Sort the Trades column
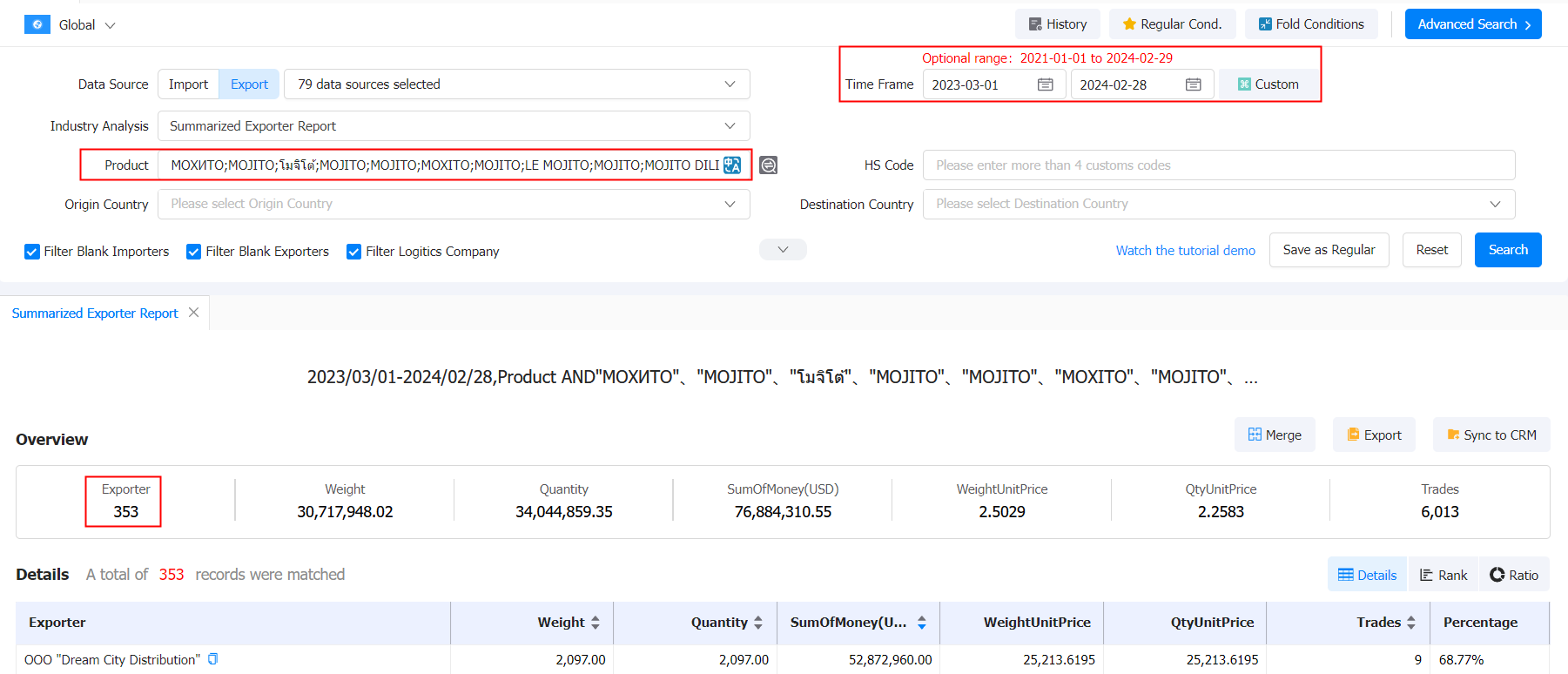Image resolution: width=1568 pixels, height=674 pixels. coord(1411,623)
